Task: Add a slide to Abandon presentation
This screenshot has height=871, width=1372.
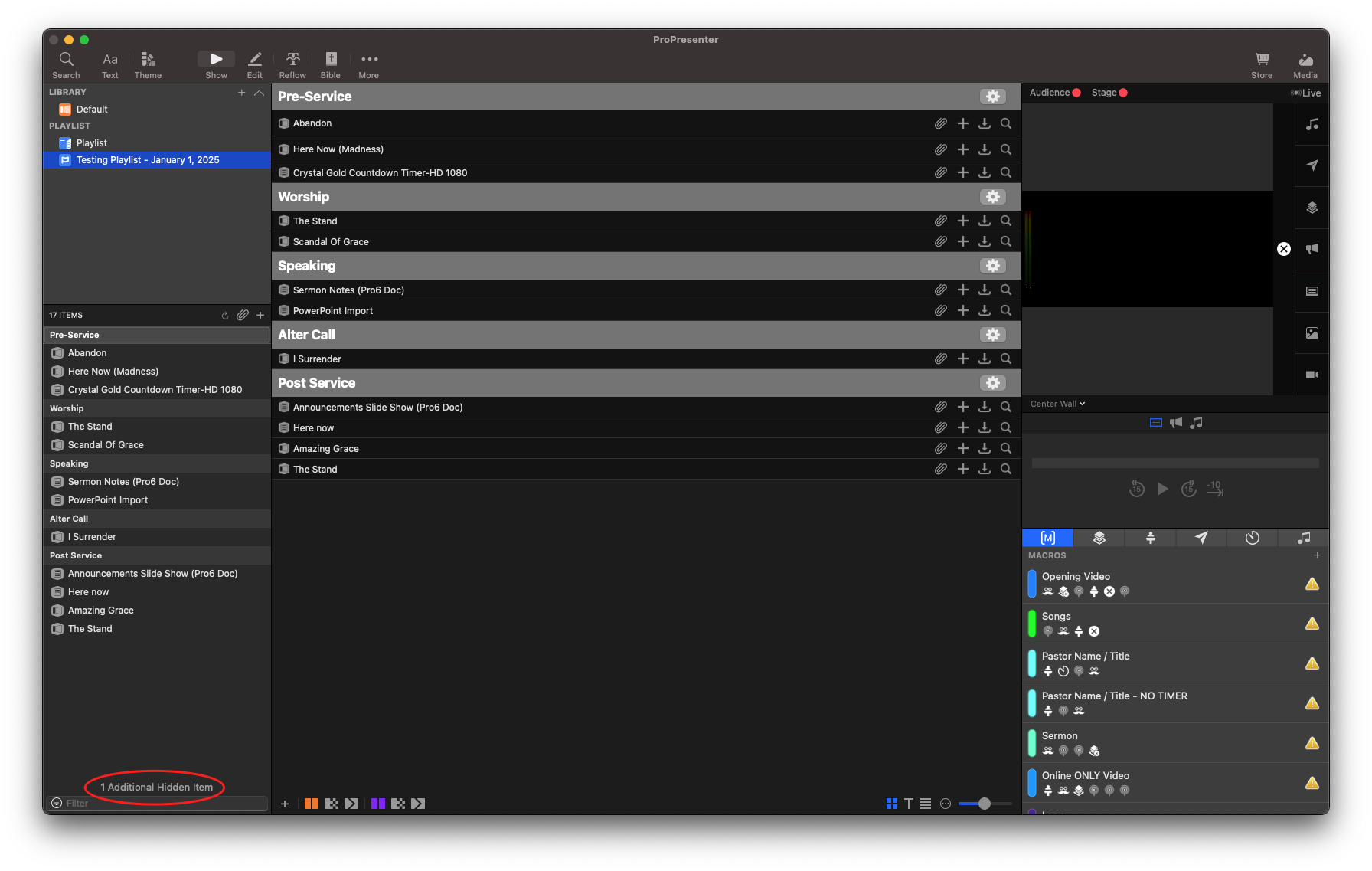Action: (963, 123)
